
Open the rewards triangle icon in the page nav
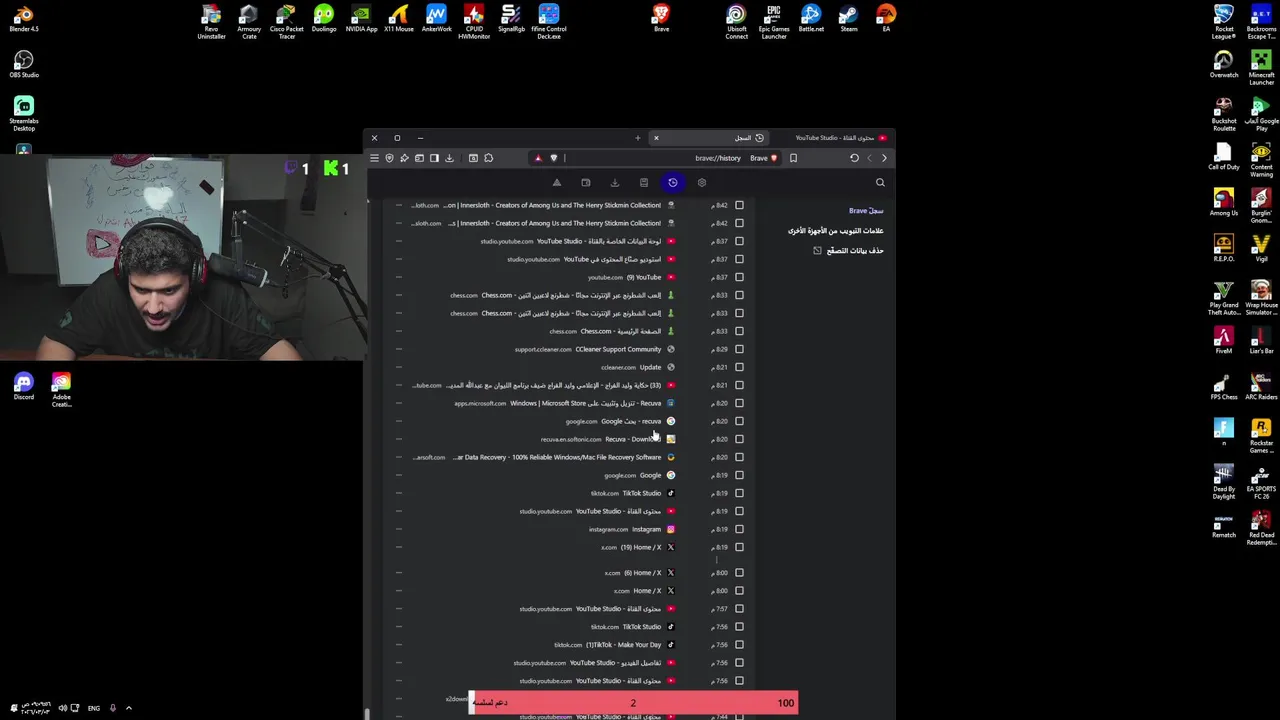[x=556, y=183]
